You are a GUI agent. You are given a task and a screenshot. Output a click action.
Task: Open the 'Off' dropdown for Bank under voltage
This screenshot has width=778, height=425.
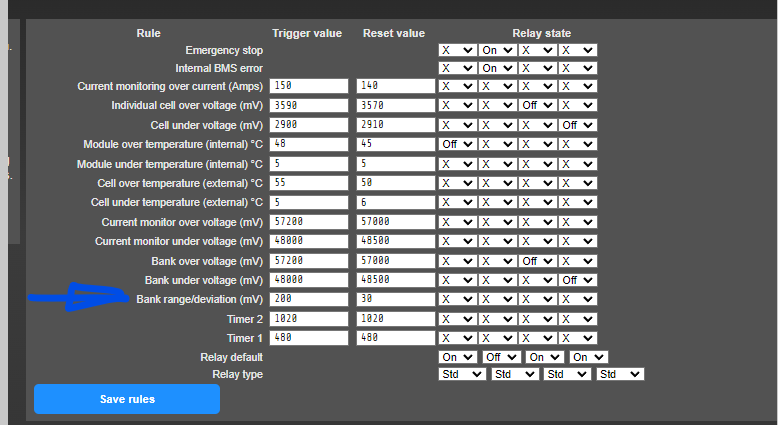point(577,280)
